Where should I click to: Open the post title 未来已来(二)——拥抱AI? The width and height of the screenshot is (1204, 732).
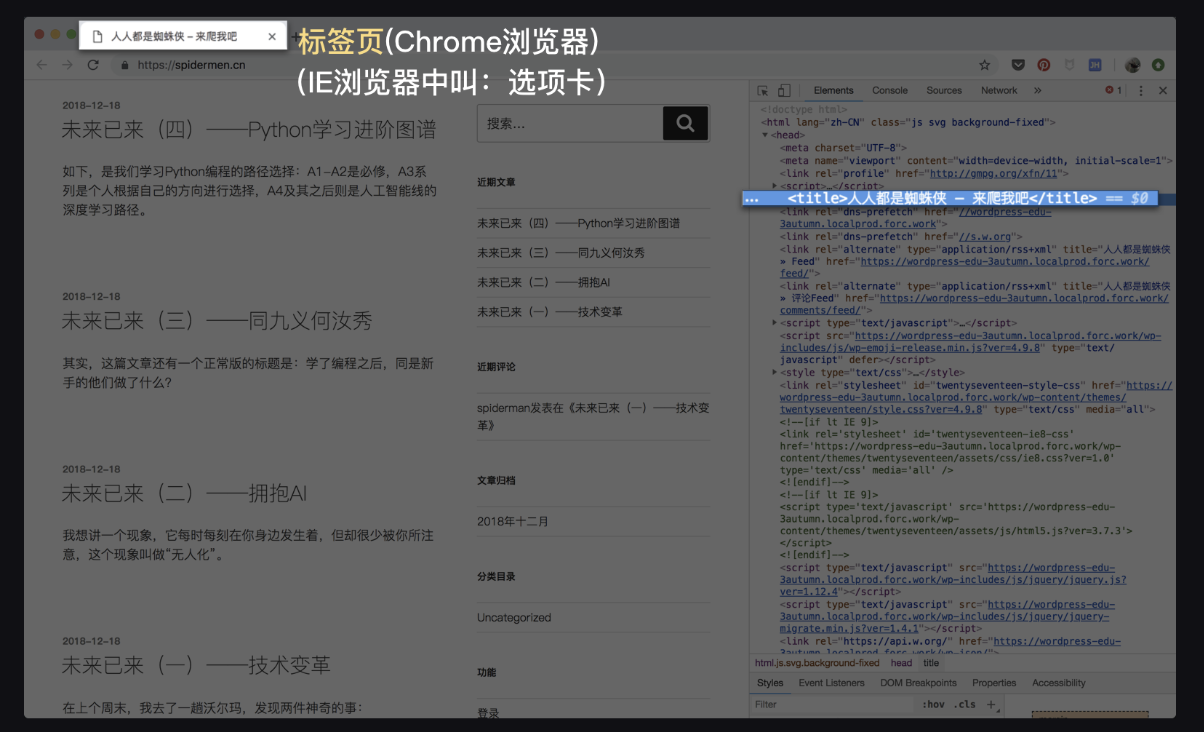click(184, 493)
